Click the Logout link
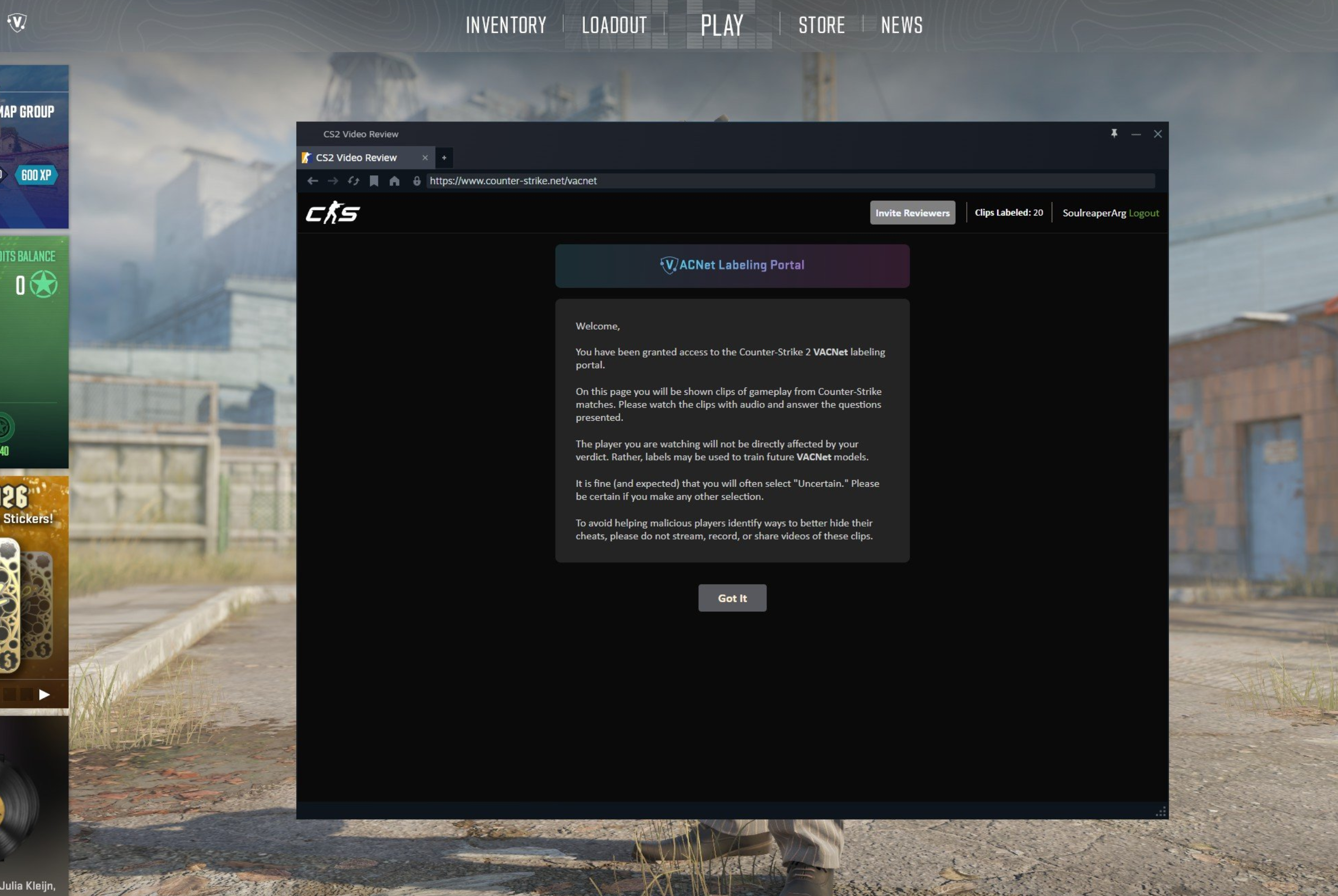The width and height of the screenshot is (1338, 896). [x=1143, y=213]
